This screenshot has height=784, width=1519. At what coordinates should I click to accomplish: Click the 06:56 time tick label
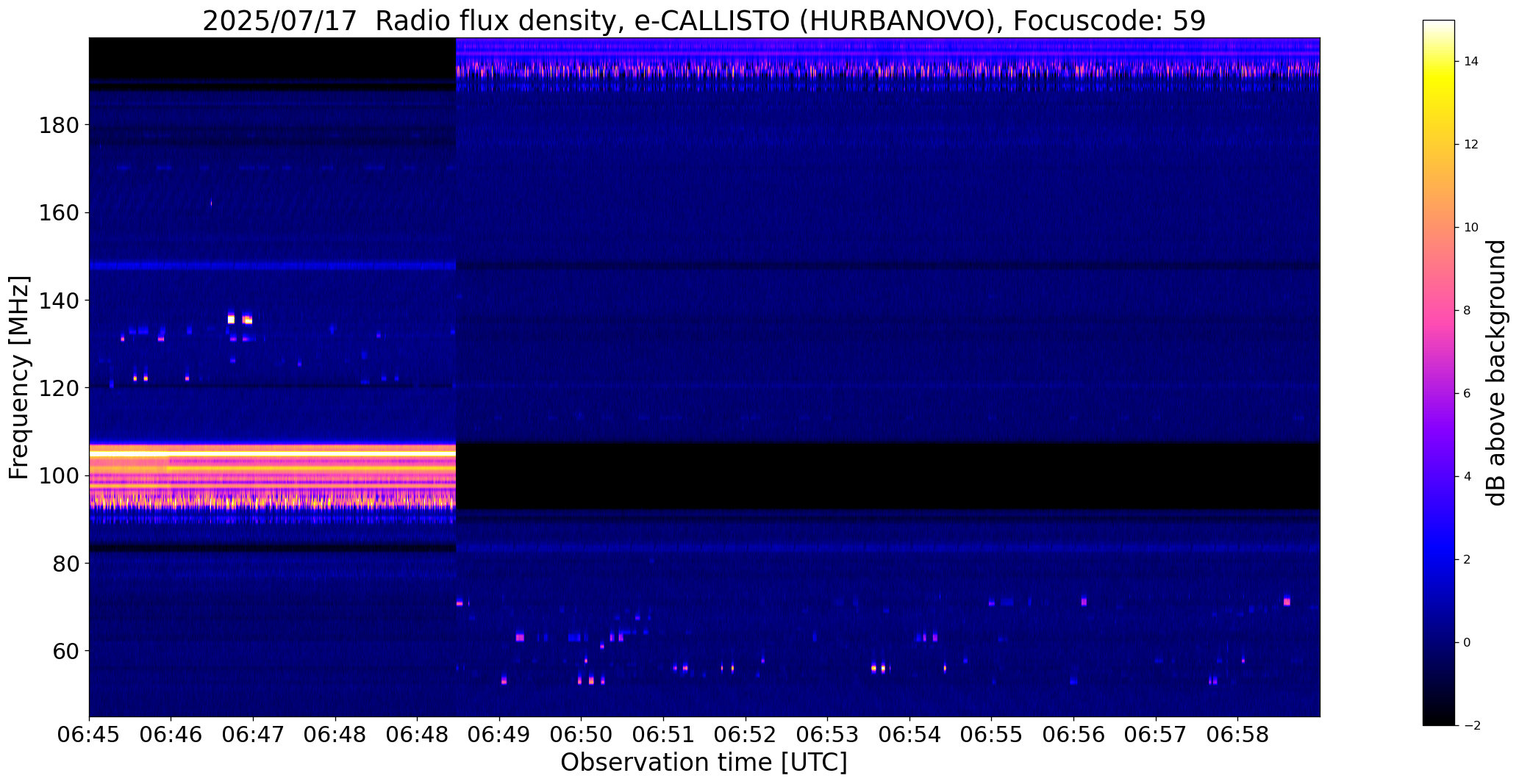coord(1073,735)
